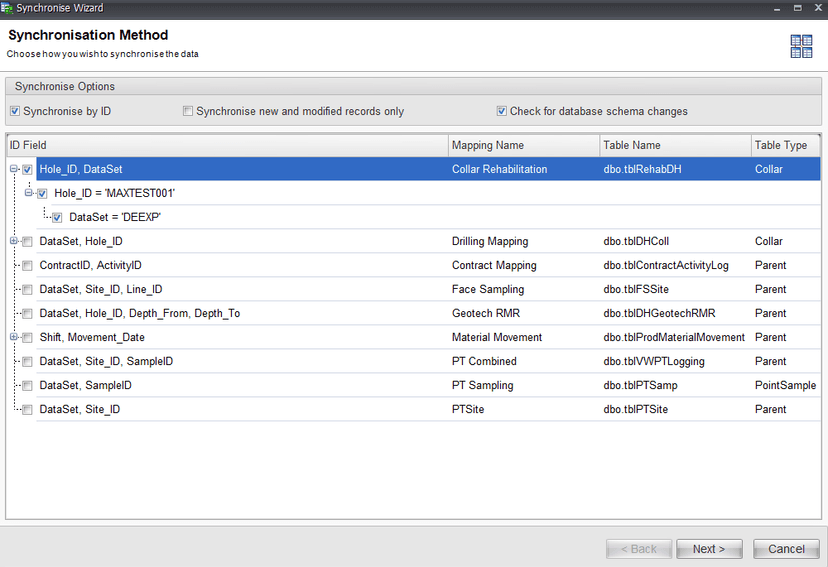828x567 pixels.
Task: Click table name dbo.tblProdMaterialMovement
Action: click(x=674, y=337)
